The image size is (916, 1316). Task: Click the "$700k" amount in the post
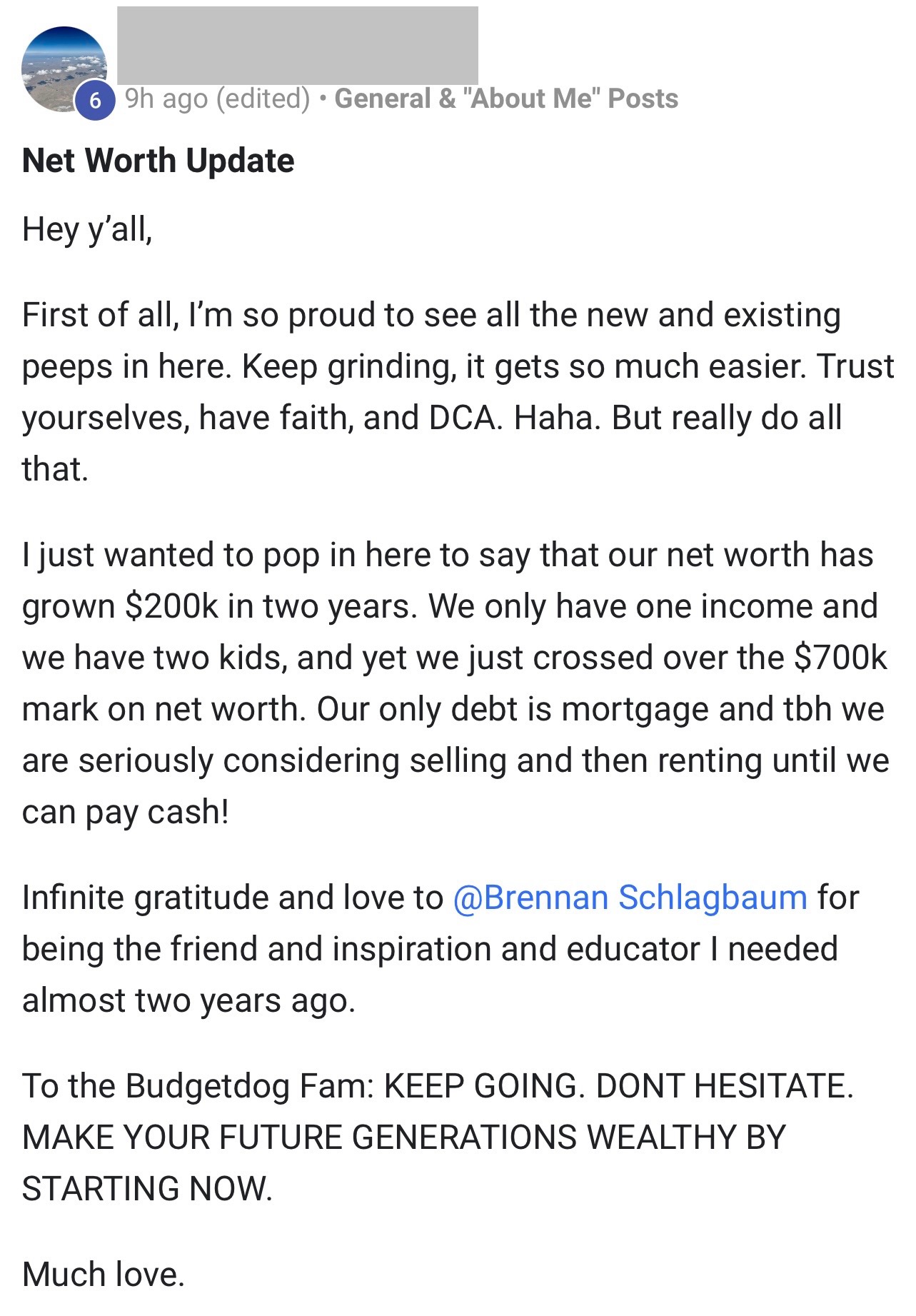(x=840, y=658)
